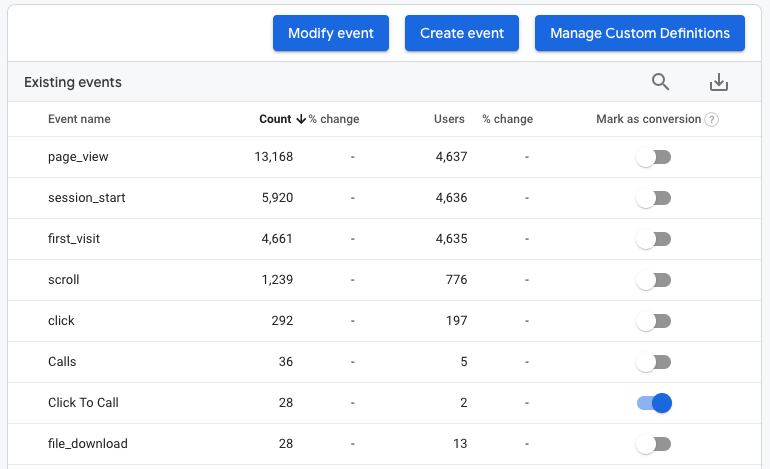Open the page_view event name
This screenshot has width=770, height=469.
pyautogui.click(x=76, y=157)
